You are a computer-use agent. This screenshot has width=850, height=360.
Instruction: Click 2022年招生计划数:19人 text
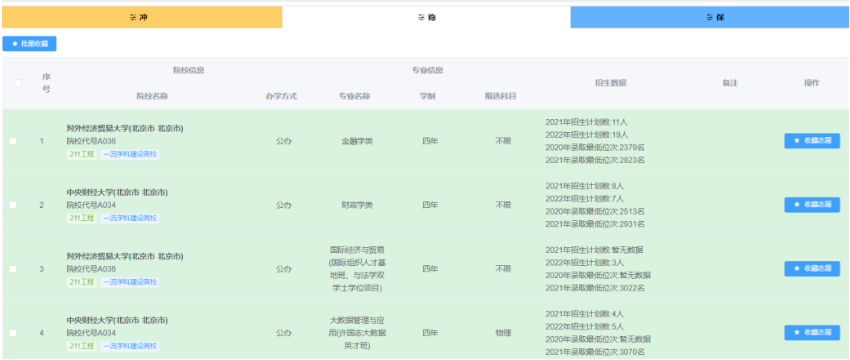587,134
